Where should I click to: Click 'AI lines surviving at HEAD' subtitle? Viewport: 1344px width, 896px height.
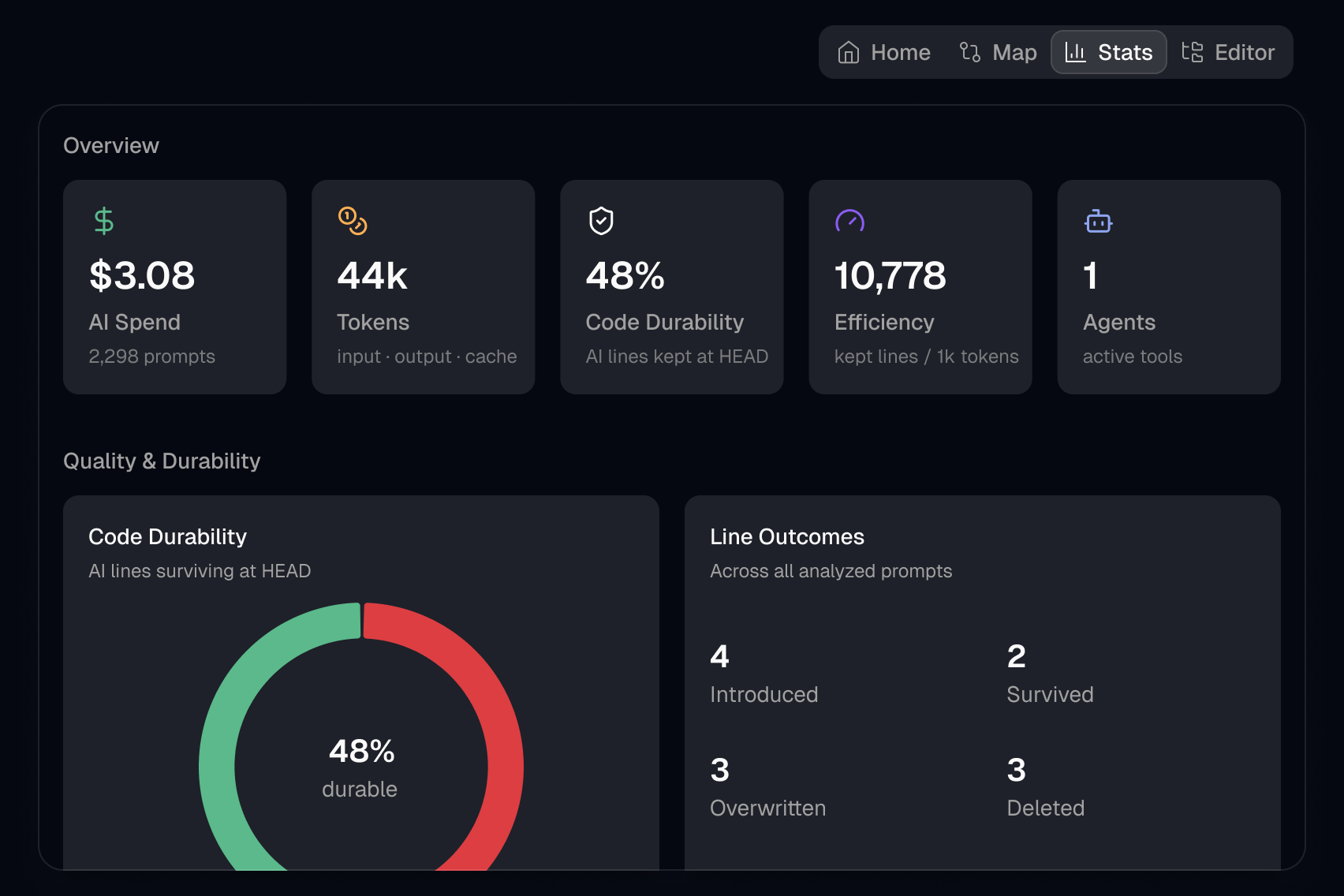[200, 571]
